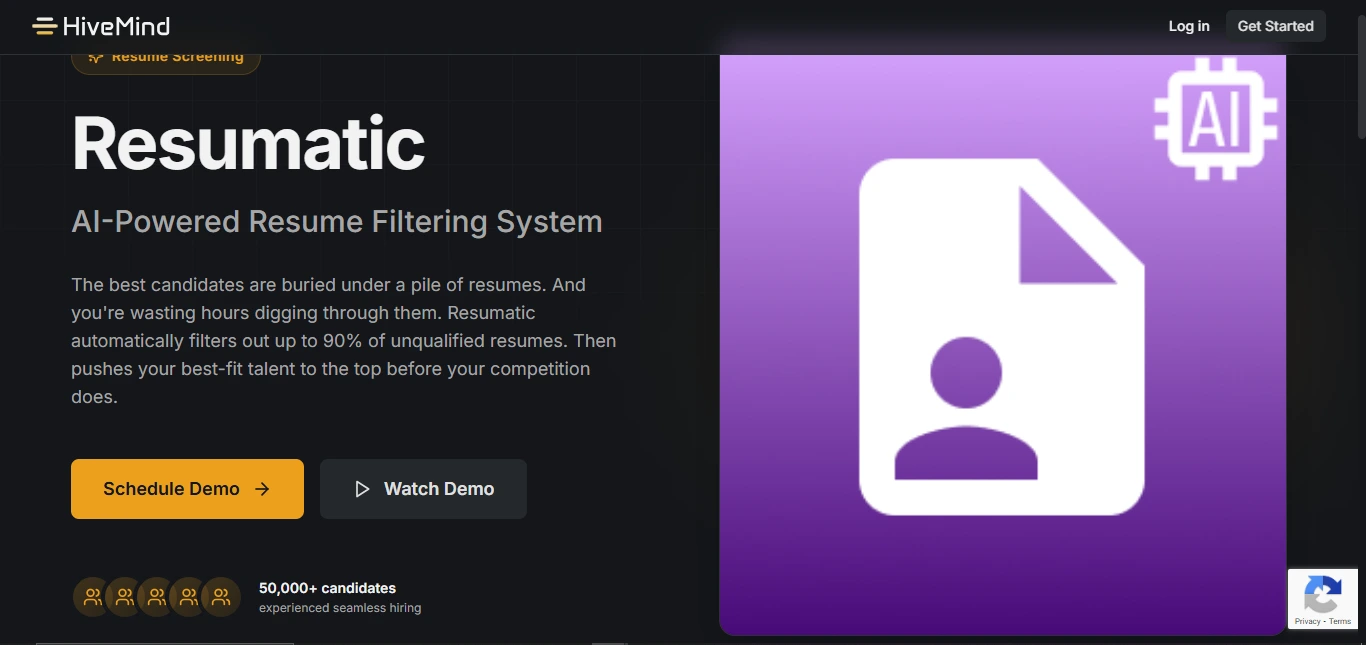
Task: Click the Resume Screening badge
Action: (x=166, y=60)
